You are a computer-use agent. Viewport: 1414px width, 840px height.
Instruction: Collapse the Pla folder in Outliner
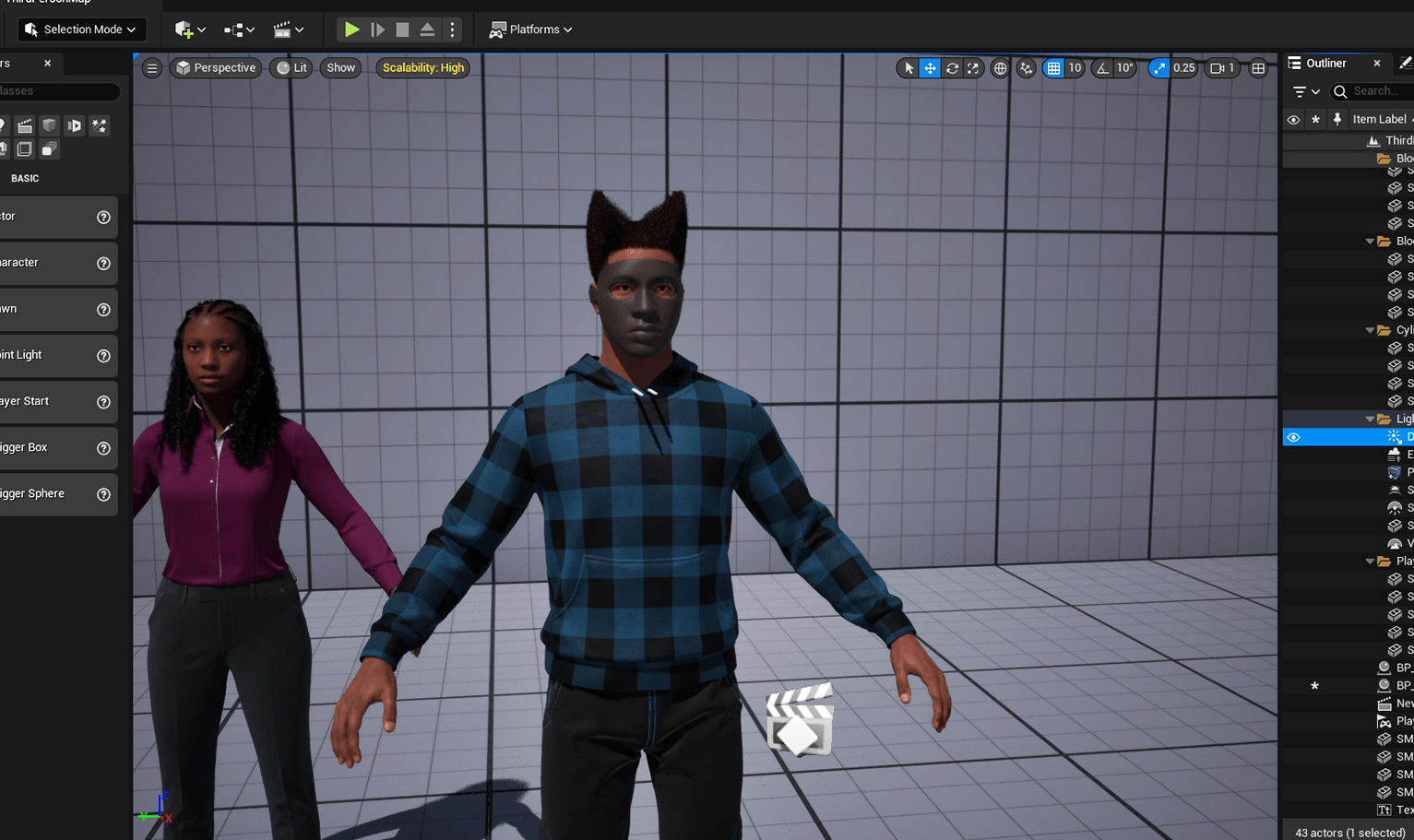click(x=1370, y=561)
